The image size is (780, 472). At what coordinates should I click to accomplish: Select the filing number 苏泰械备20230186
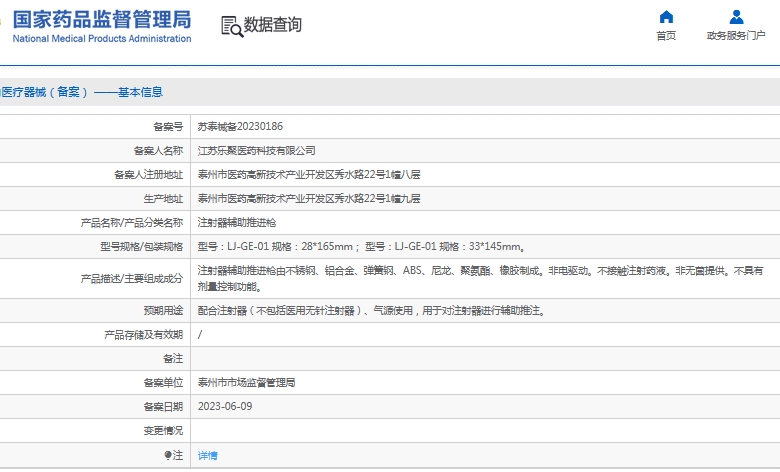pyautogui.click(x=240, y=126)
